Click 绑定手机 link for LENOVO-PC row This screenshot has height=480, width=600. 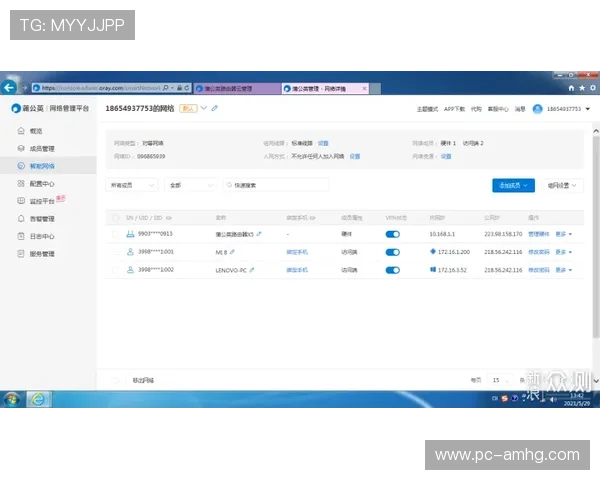(x=297, y=270)
